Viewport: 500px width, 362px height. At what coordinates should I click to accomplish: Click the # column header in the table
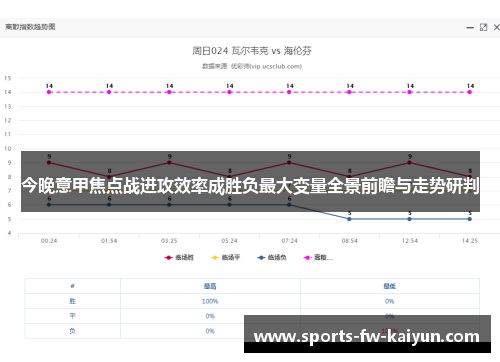click(72, 286)
